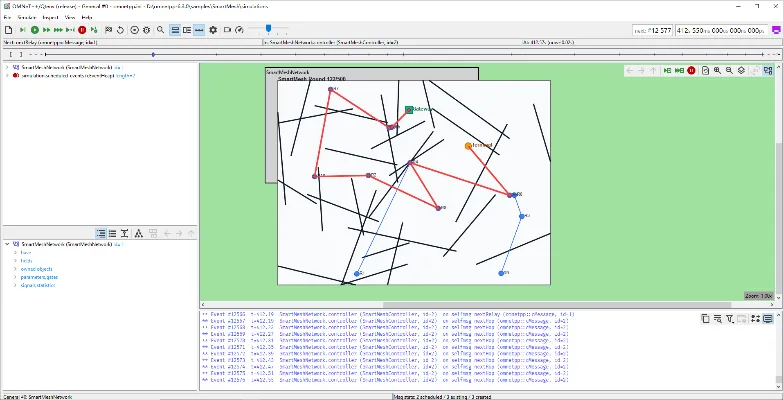Expand the owned objects group
Viewport: 783px width, 400px height.
click(x=15, y=269)
